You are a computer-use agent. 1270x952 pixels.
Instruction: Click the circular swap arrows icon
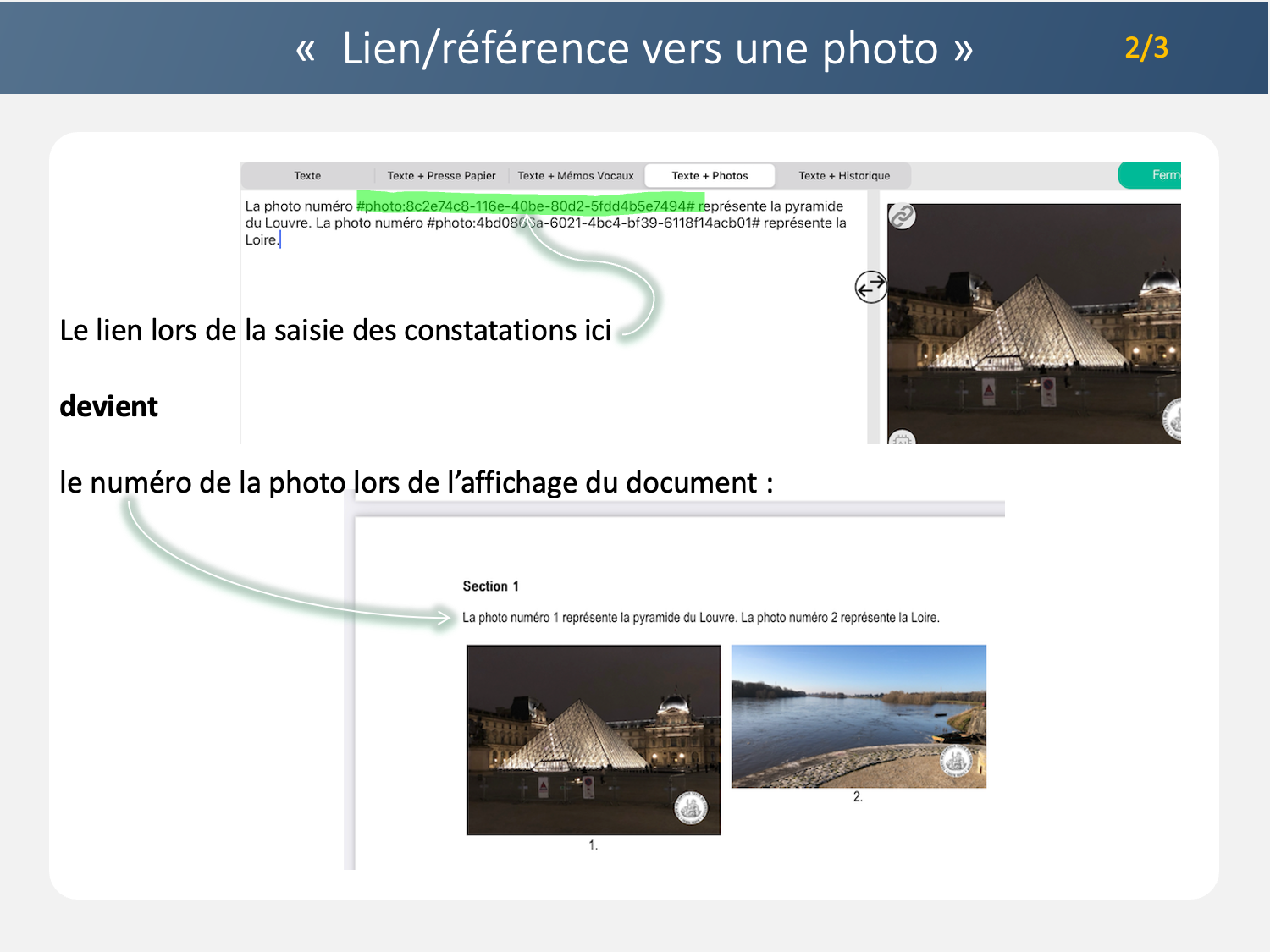pyautogui.click(x=870, y=287)
